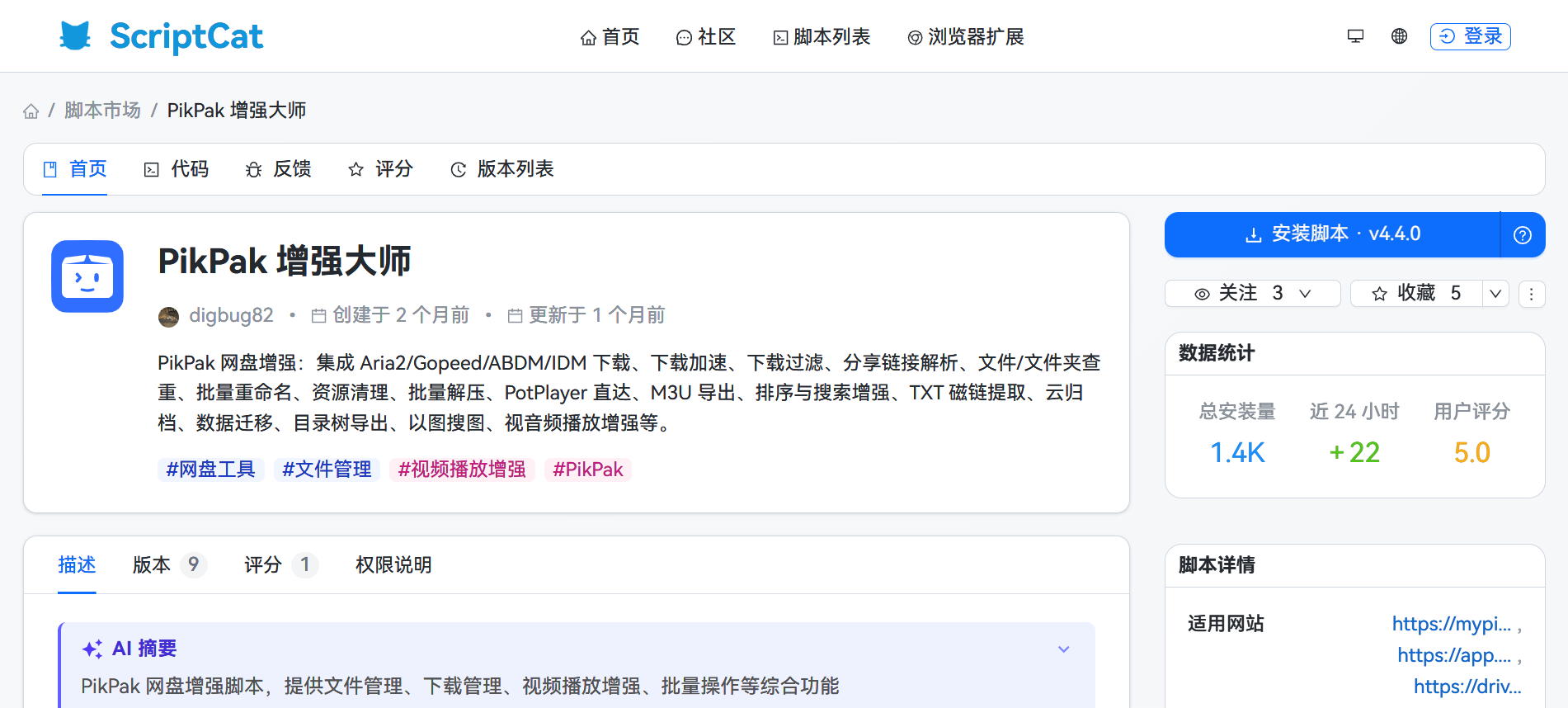Open the install help question icon
This screenshot has width=1568, height=708.
pyautogui.click(x=1523, y=235)
